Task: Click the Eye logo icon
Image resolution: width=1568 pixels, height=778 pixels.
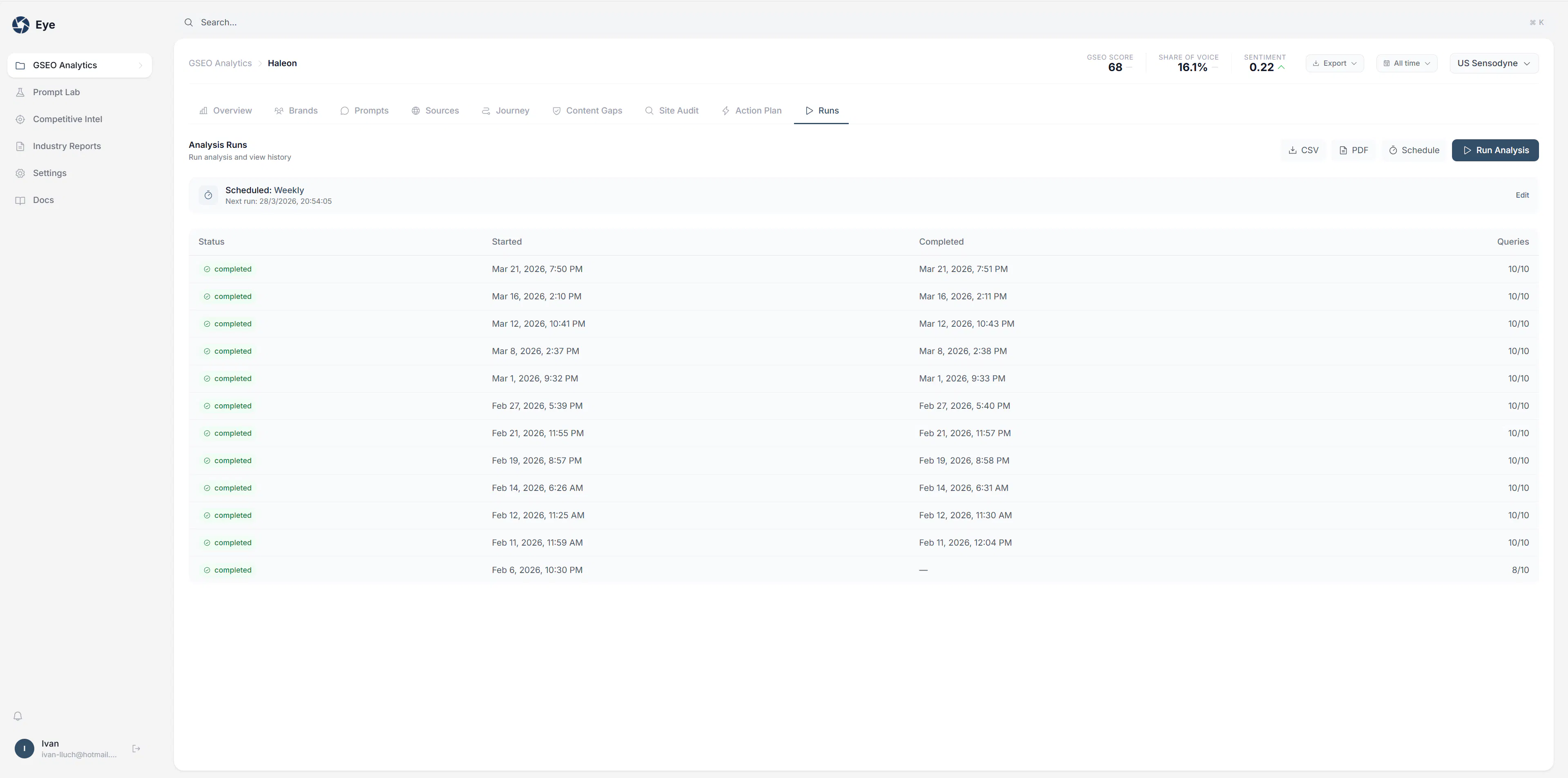Action: tap(21, 25)
